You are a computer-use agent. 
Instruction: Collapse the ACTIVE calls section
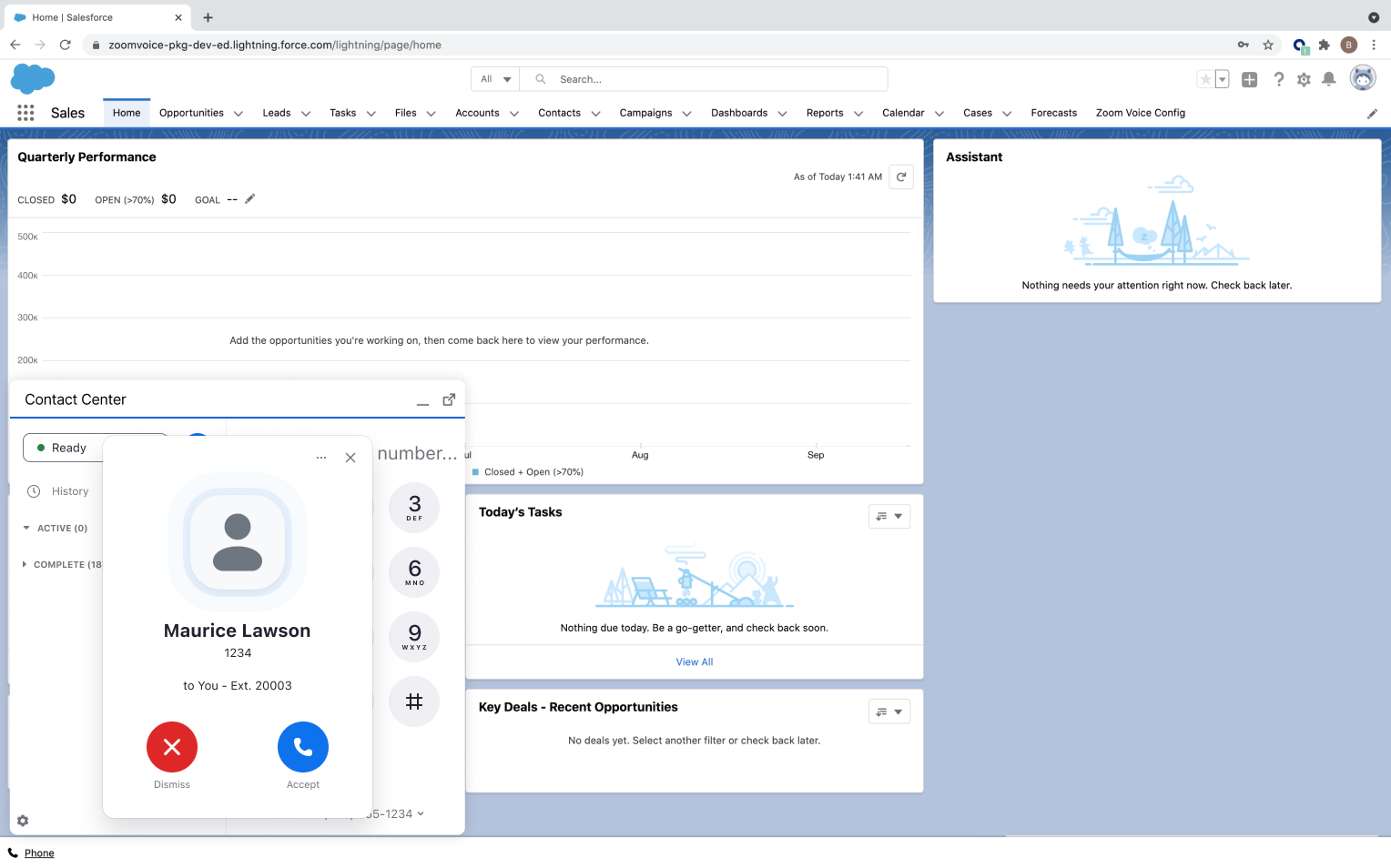[26, 529]
